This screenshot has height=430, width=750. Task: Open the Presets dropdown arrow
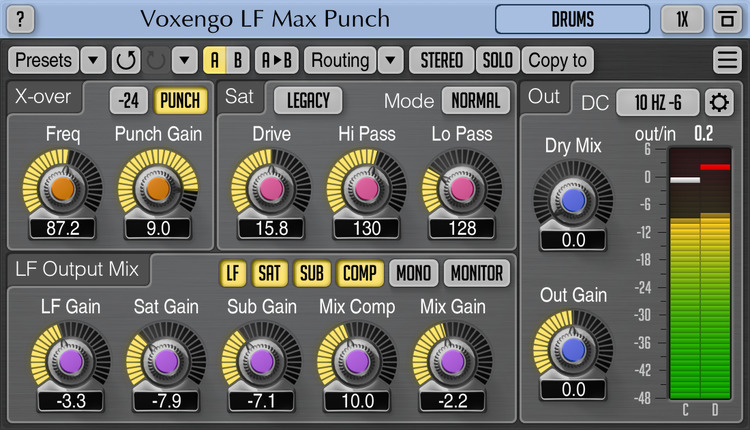pos(93,60)
